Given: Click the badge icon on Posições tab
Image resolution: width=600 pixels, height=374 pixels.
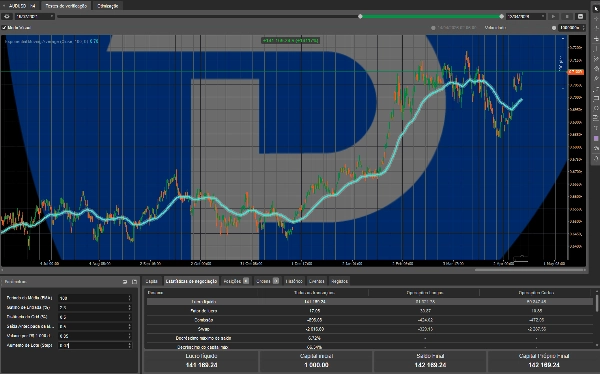Looking at the screenshot, I should 246,281.
